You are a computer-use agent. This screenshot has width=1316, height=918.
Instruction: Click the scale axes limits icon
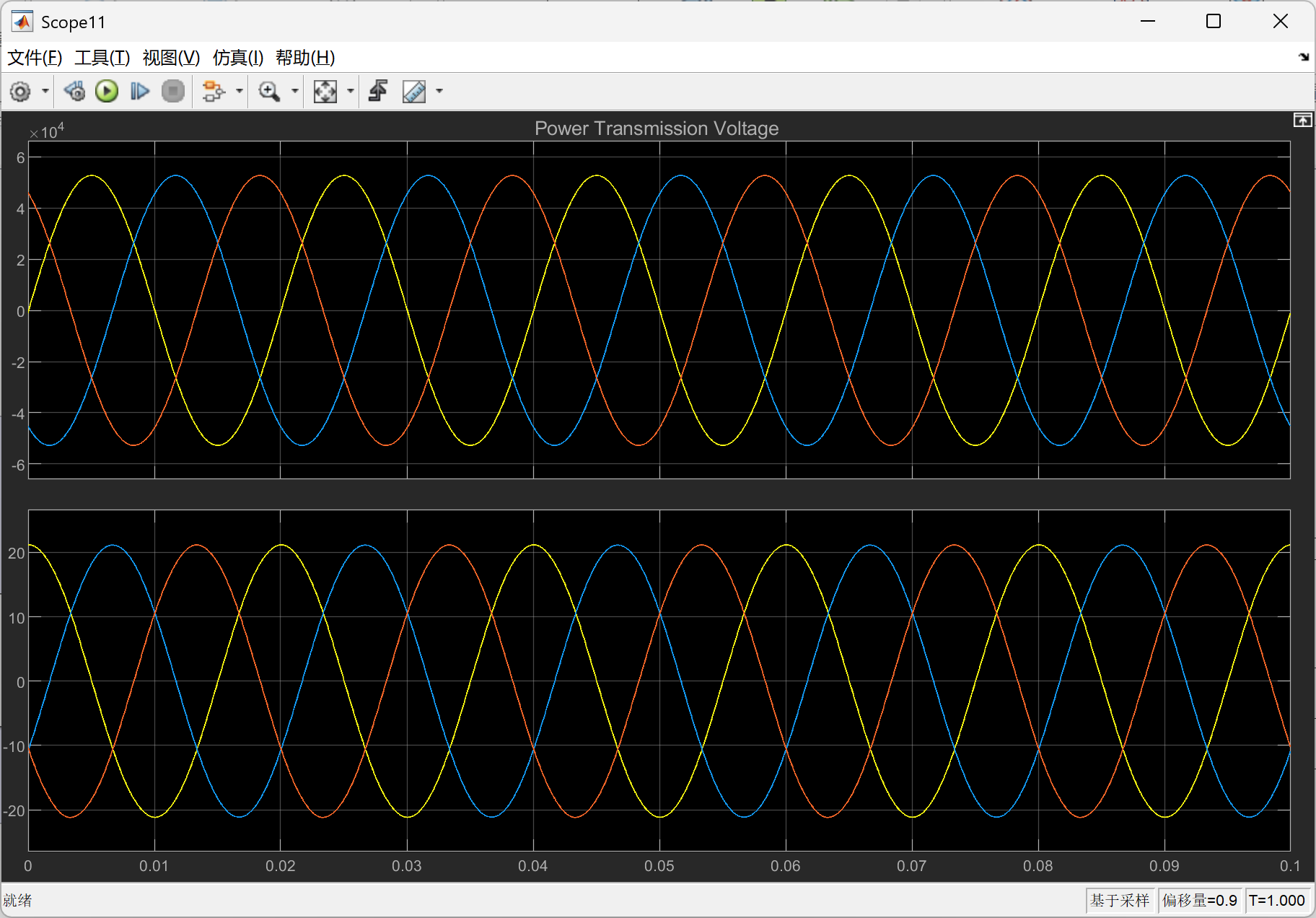(x=325, y=92)
